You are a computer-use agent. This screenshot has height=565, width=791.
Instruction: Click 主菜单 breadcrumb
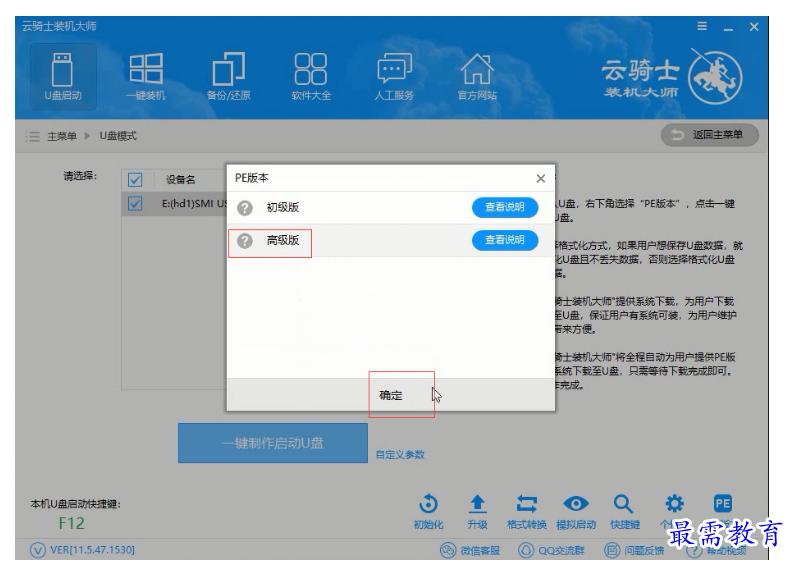[62, 136]
